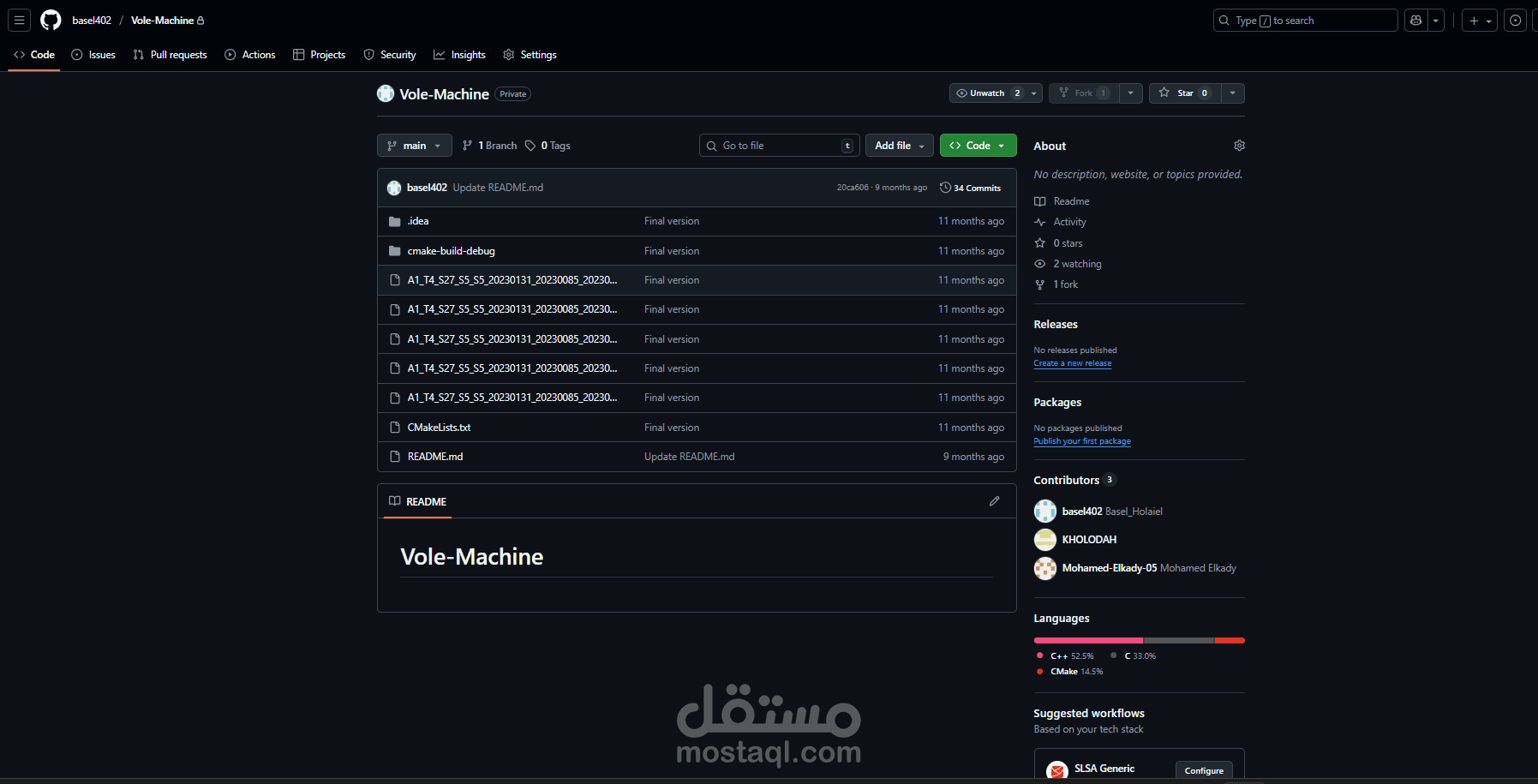
Task: Open Copilot dropdown arrow beside it
Action: 1436,20
